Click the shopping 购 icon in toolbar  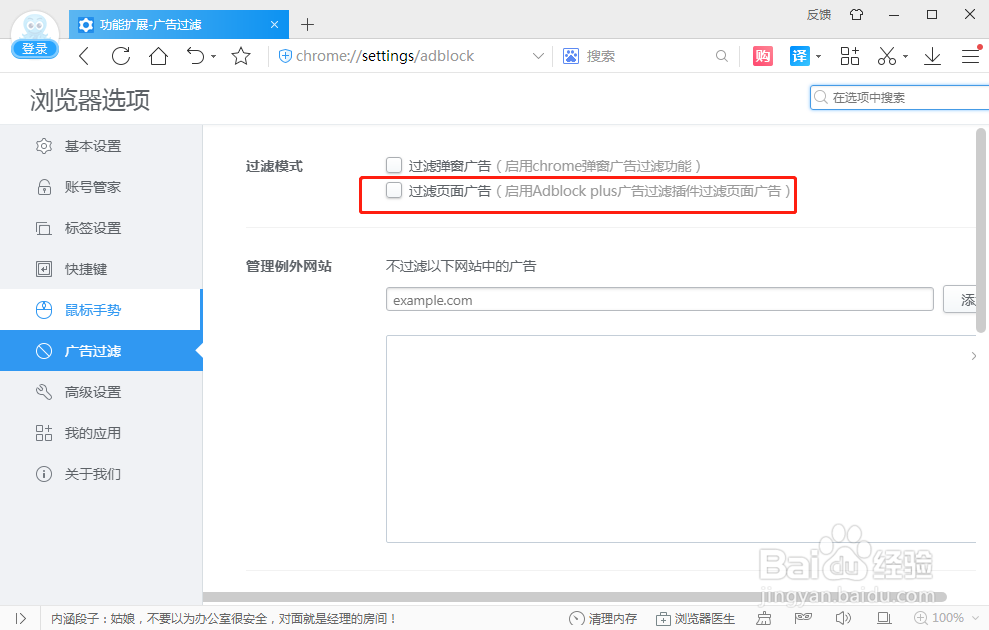(x=762, y=56)
